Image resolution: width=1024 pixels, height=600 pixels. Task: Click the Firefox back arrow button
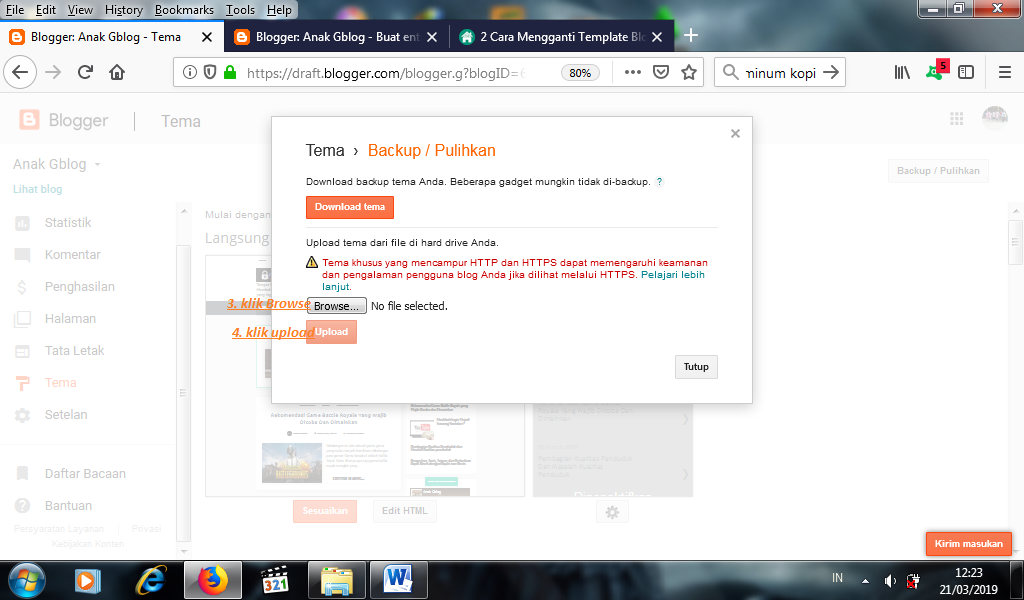(x=20, y=72)
